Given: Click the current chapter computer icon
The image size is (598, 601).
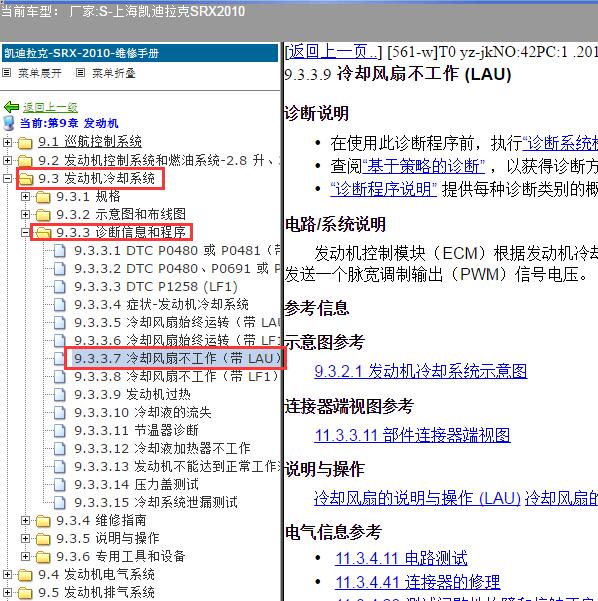Looking at the screenshot, I should pos(9,123).
